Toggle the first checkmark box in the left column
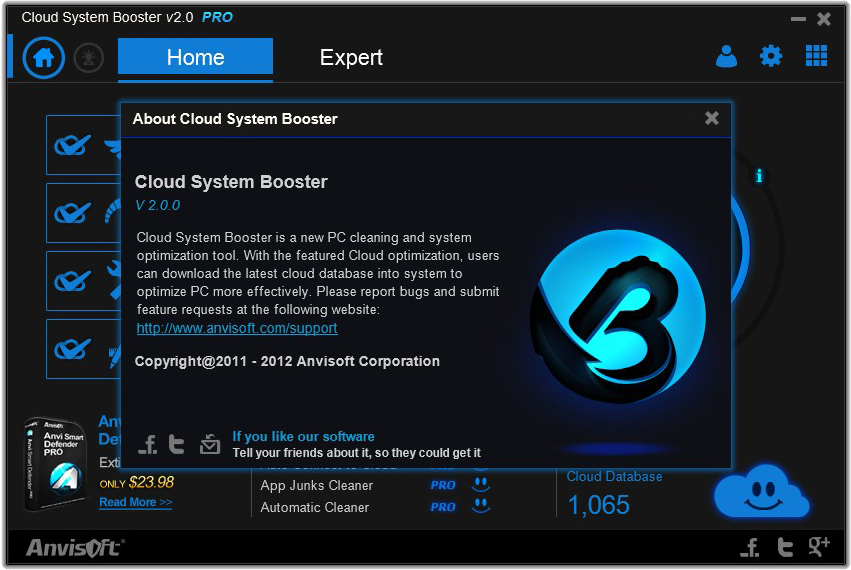The image size is (851, 570). click(72, 145)
